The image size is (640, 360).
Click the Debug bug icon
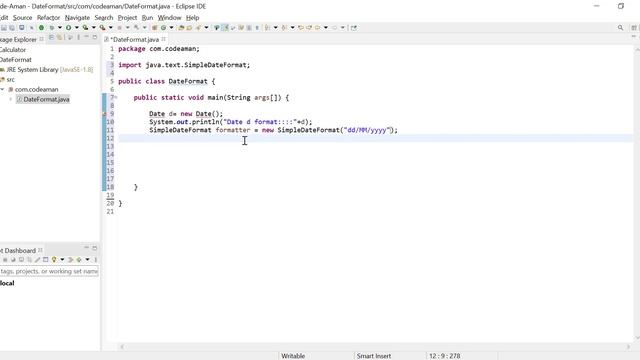pos(52,28)
